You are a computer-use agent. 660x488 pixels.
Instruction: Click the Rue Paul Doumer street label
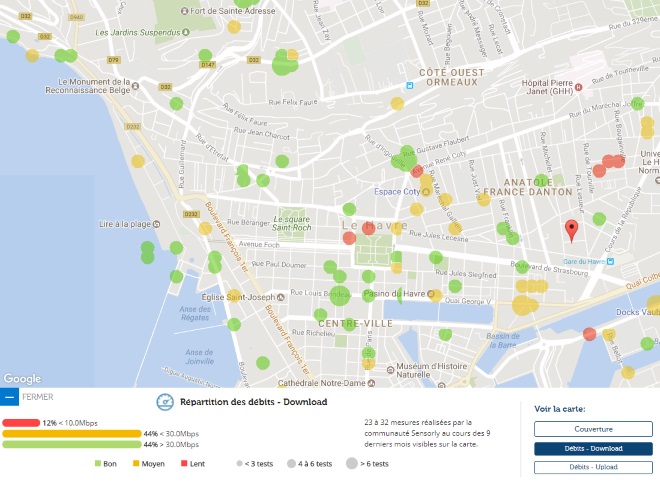(x=279, y=264)
